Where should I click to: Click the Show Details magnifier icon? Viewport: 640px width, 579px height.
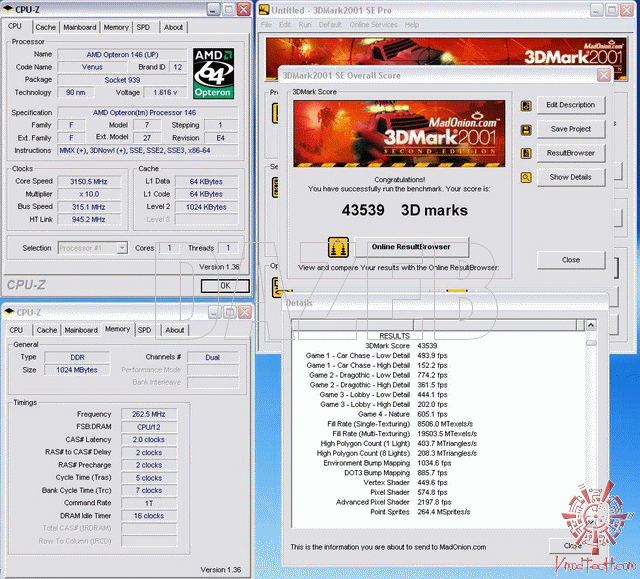point(526,177)
